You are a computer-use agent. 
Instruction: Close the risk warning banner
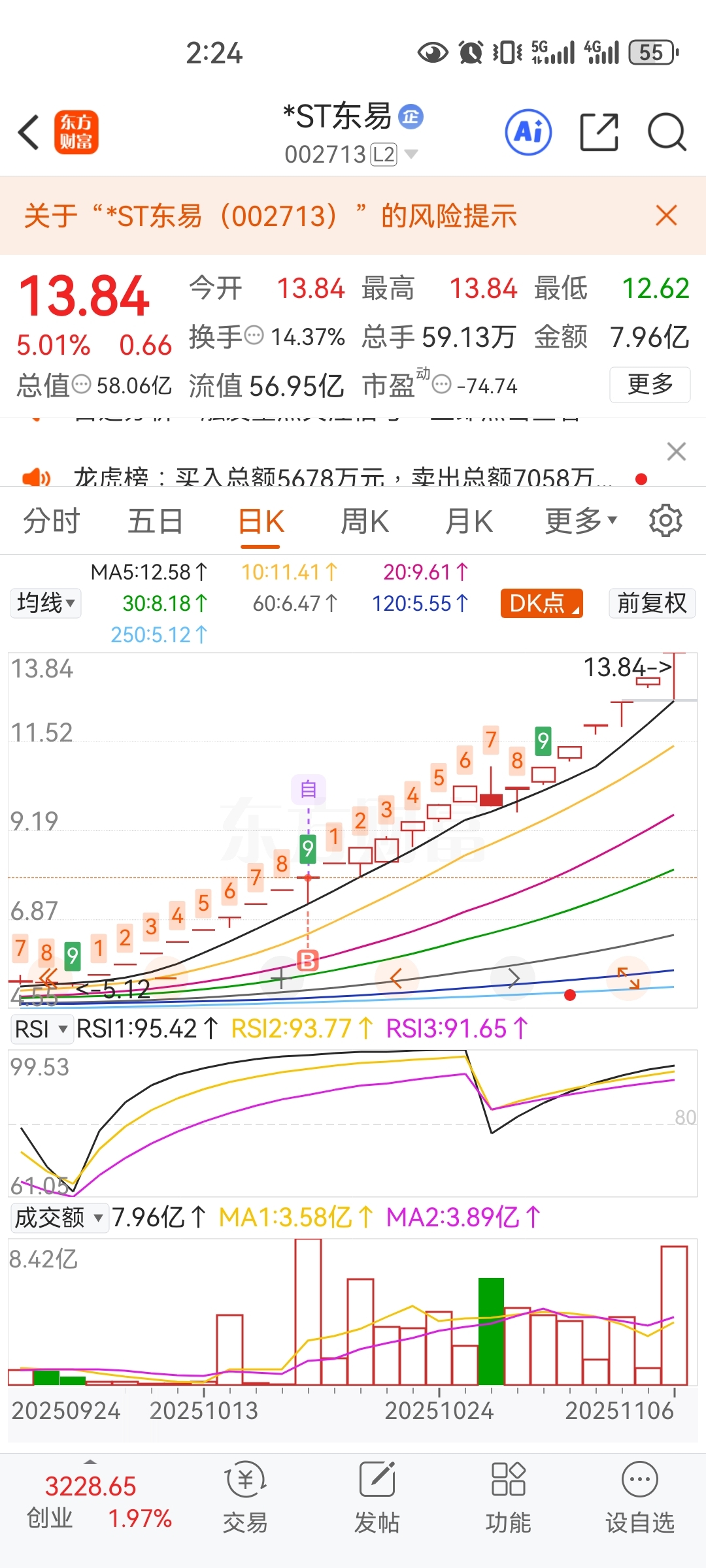[x=666, y=215]
